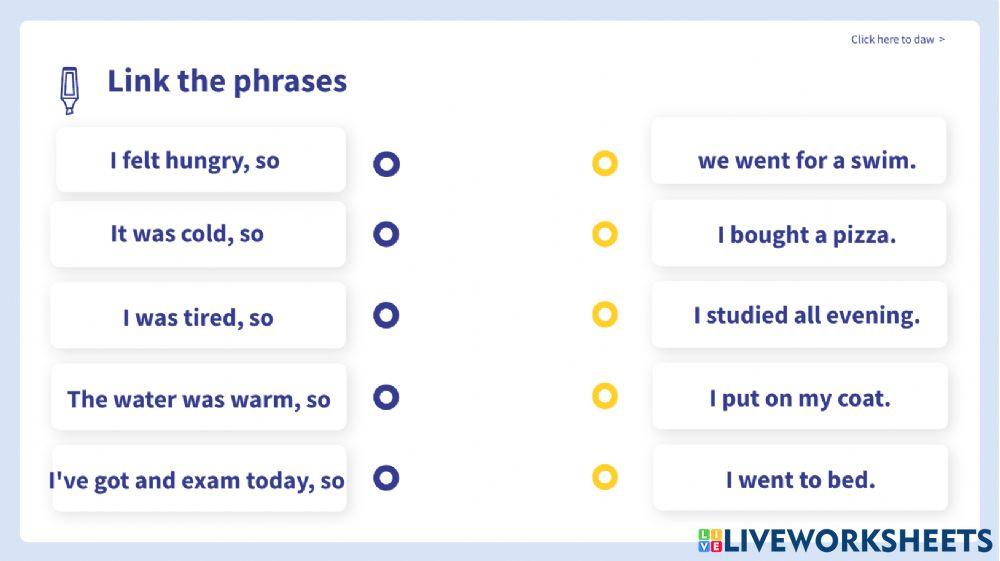The height and width of the screenshot is (561, 1000).
Task: Click yellow circle beside 'I studied all evening'
Action: (x=605, y=315)
